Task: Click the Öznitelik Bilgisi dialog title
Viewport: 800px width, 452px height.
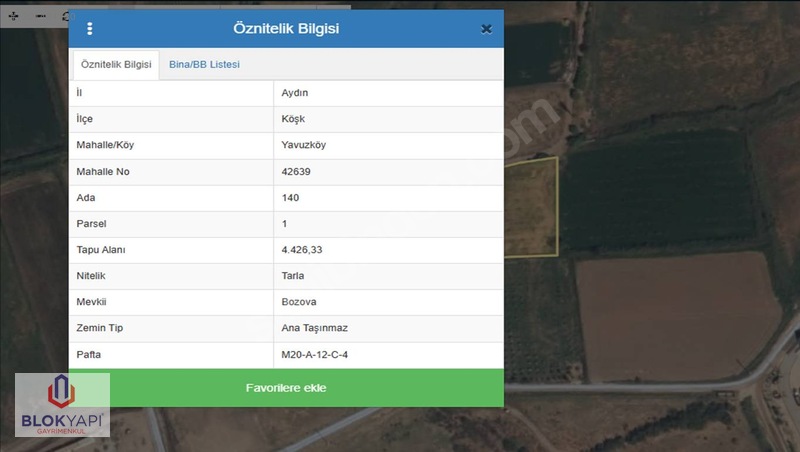Action: 286,29
